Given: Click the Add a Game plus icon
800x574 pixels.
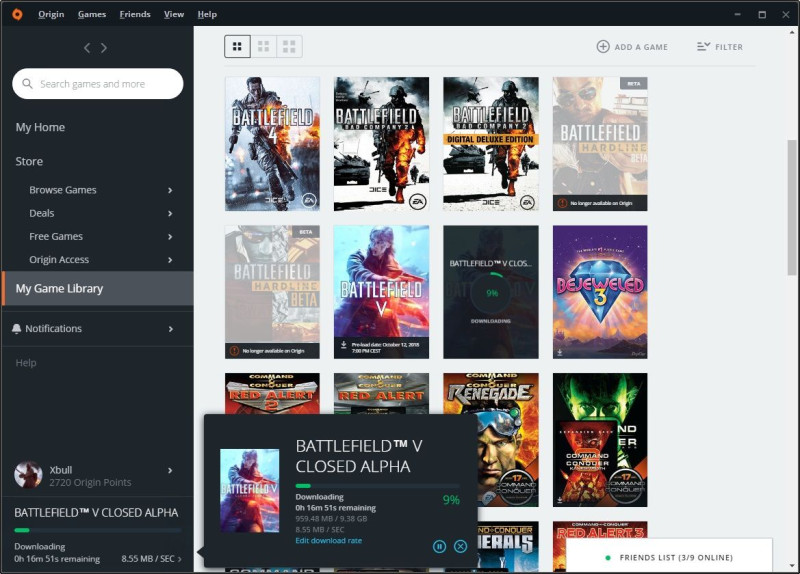Looking at the screenshot, I should 603,46.
